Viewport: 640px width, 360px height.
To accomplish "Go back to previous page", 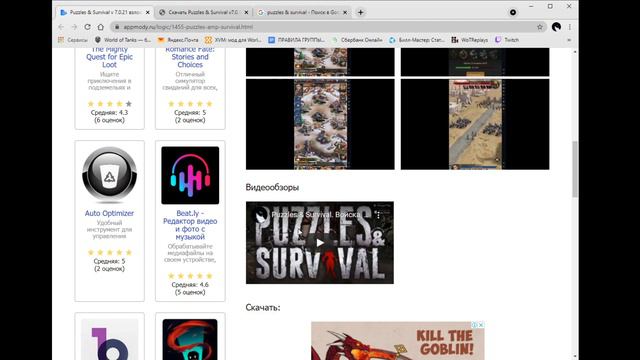I will [61, 27].
